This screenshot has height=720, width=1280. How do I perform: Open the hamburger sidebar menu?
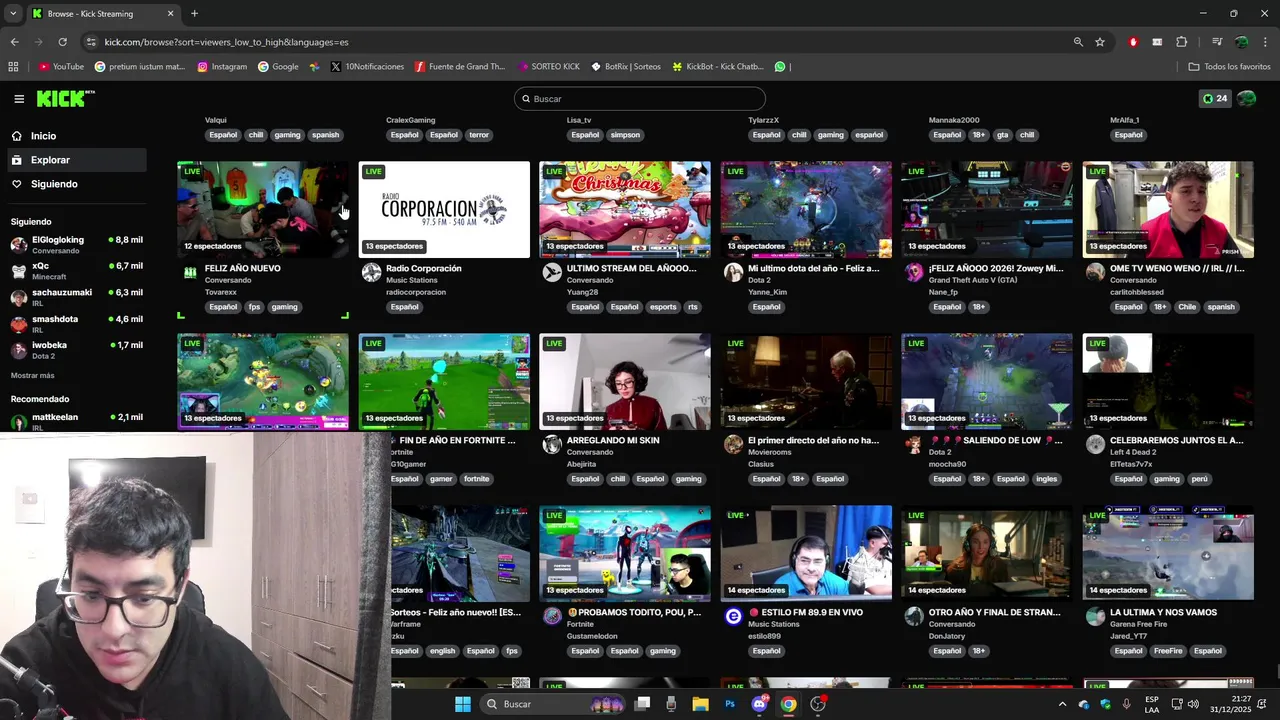click(x=19, y=99)
